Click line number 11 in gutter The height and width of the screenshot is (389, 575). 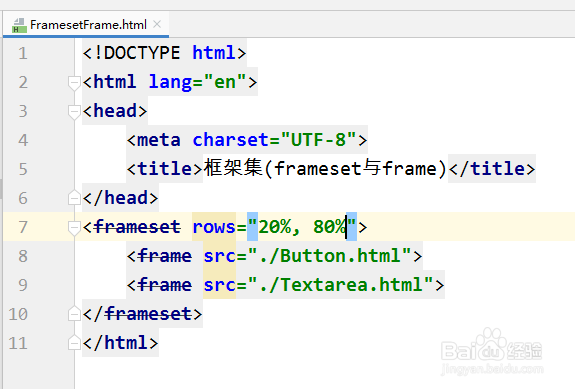[18, 343]
